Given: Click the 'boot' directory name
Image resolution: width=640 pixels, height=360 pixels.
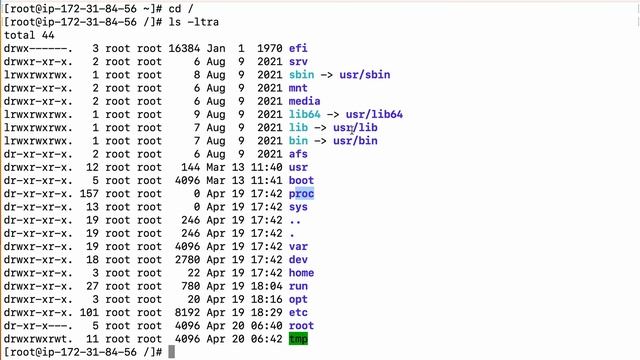Looking at the screenshot, I should pos(301,180).
